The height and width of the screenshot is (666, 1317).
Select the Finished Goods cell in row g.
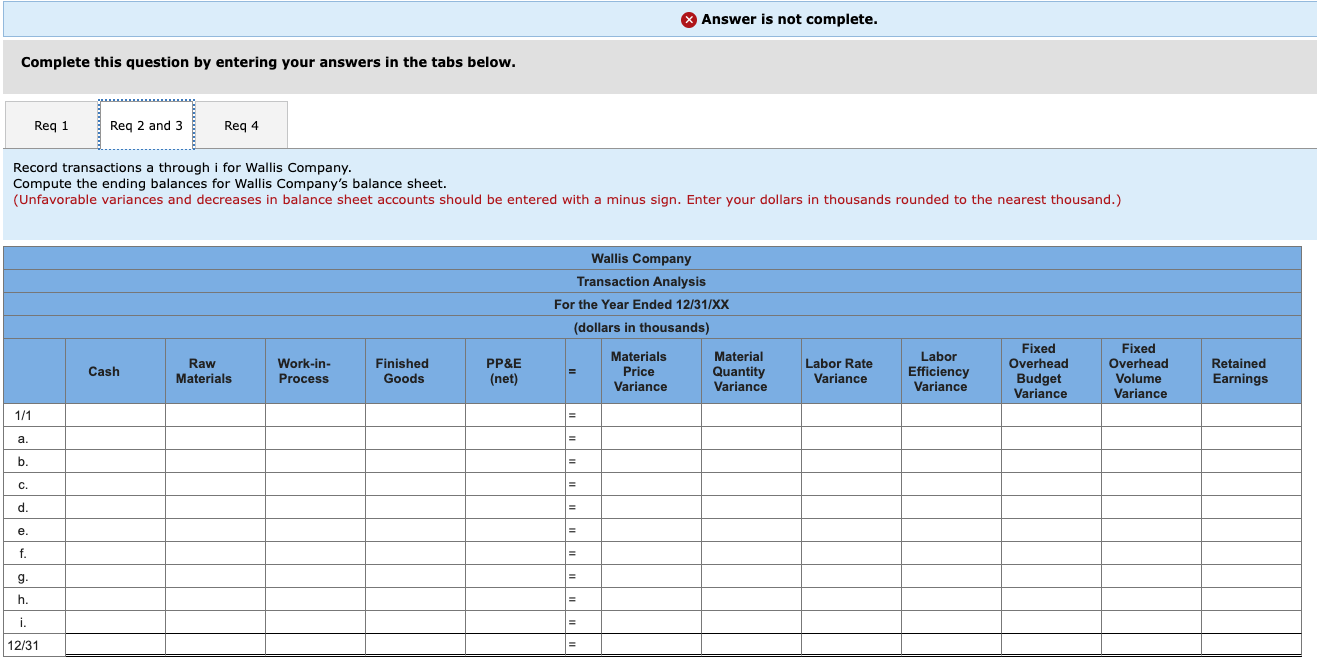click(x=416, y=576)
